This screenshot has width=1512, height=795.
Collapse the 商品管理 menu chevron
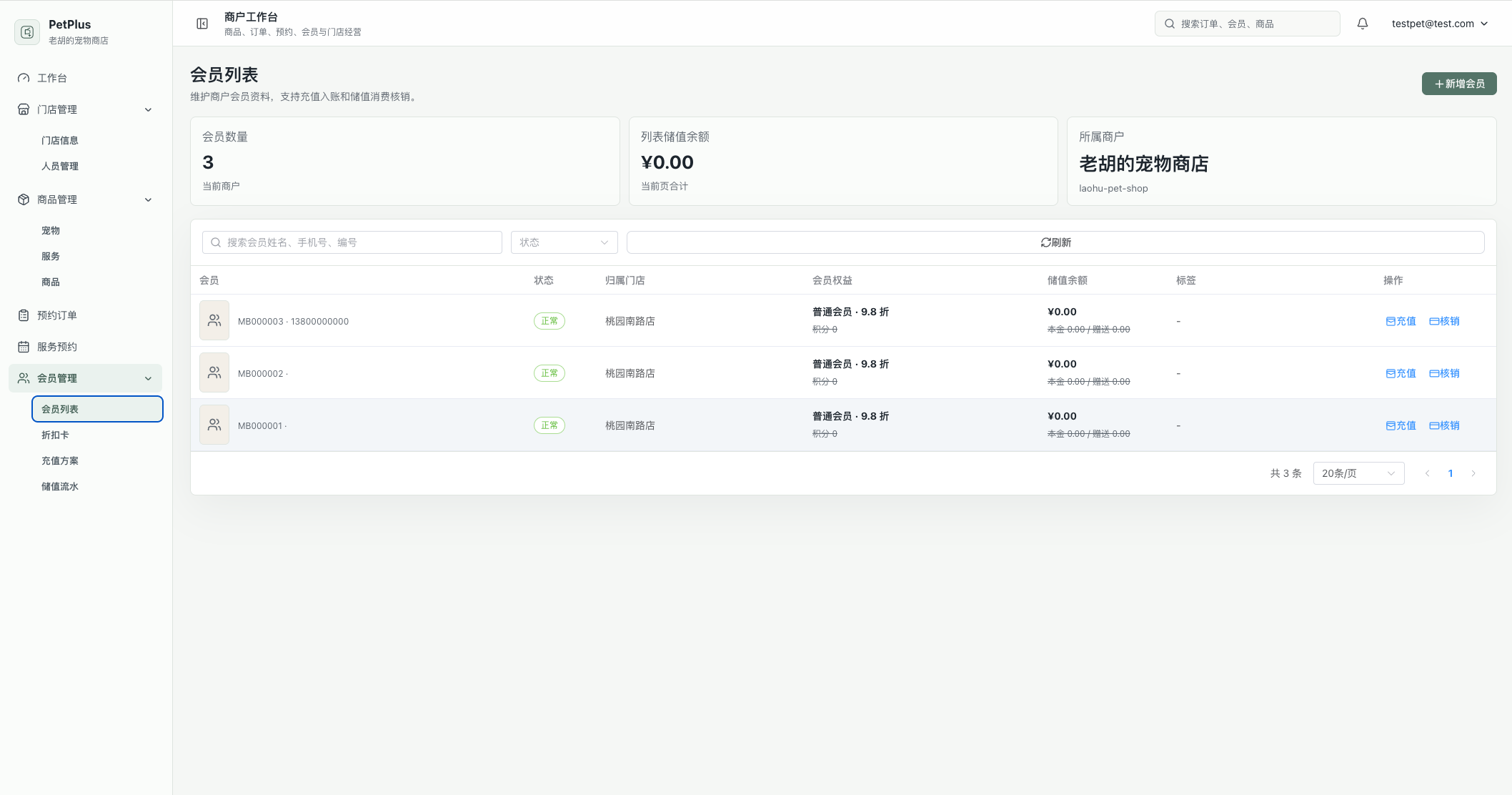tap(149, 199)
